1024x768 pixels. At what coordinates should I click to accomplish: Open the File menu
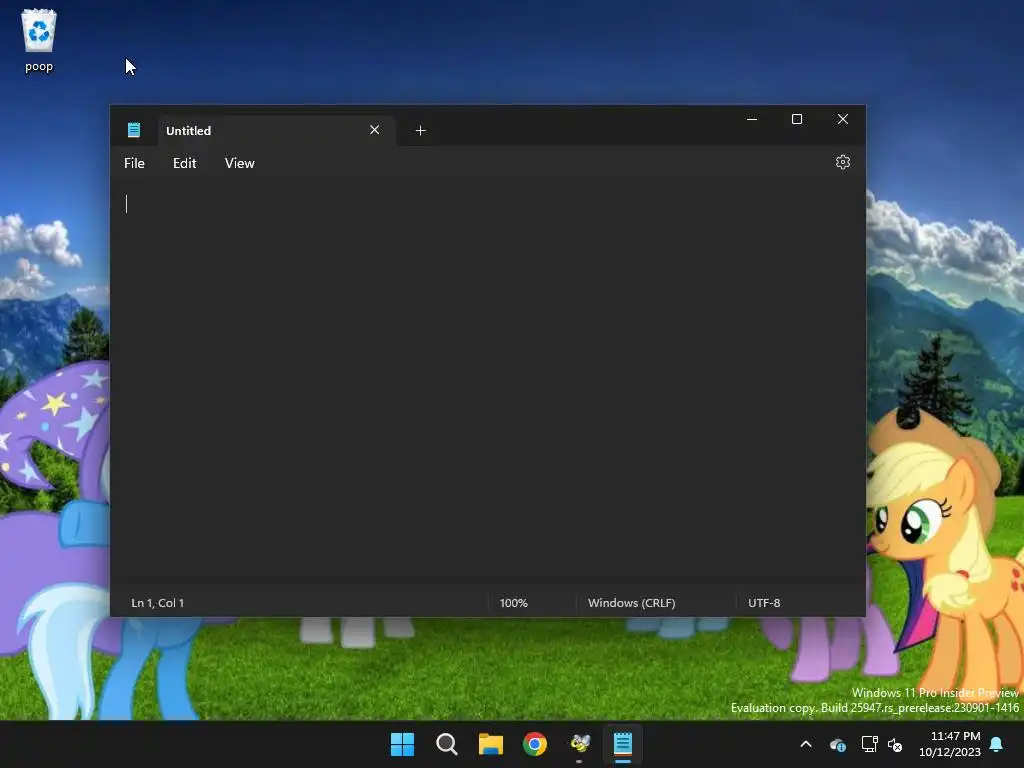[x=135, y=163]
